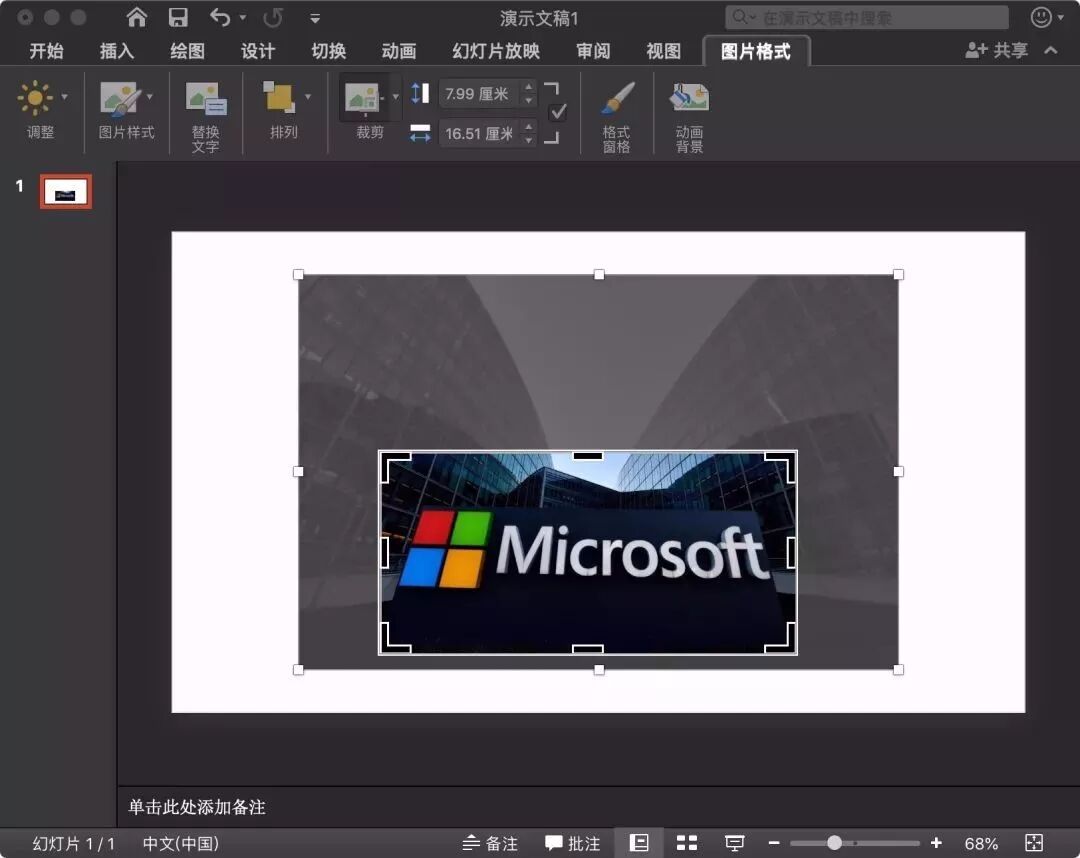Select slide 1 thumbnail
The height and width of the screenshot is (858, 1080).
click(x=65, y=191)
